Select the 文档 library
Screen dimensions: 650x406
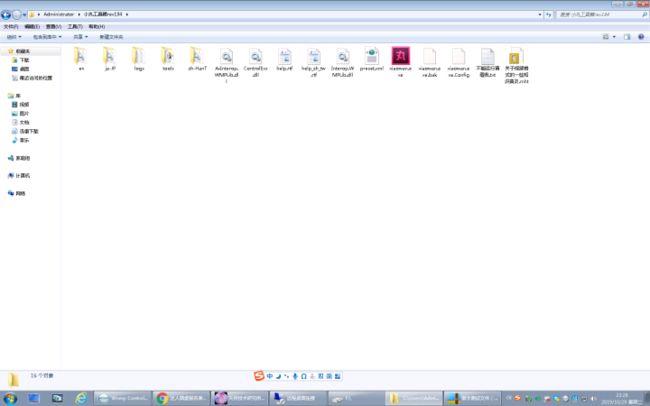[24, 122]
